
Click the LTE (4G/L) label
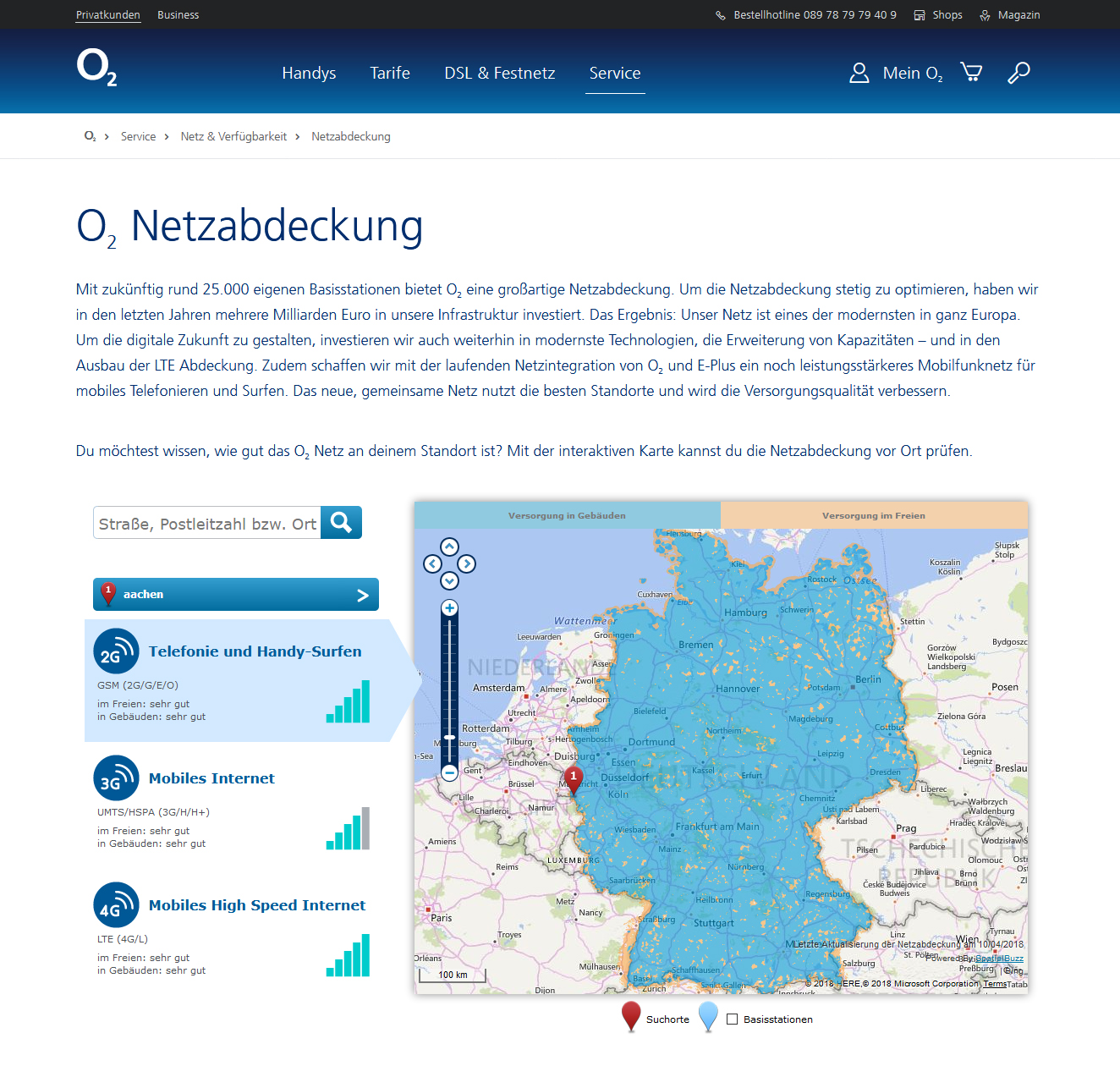point(123,939)
